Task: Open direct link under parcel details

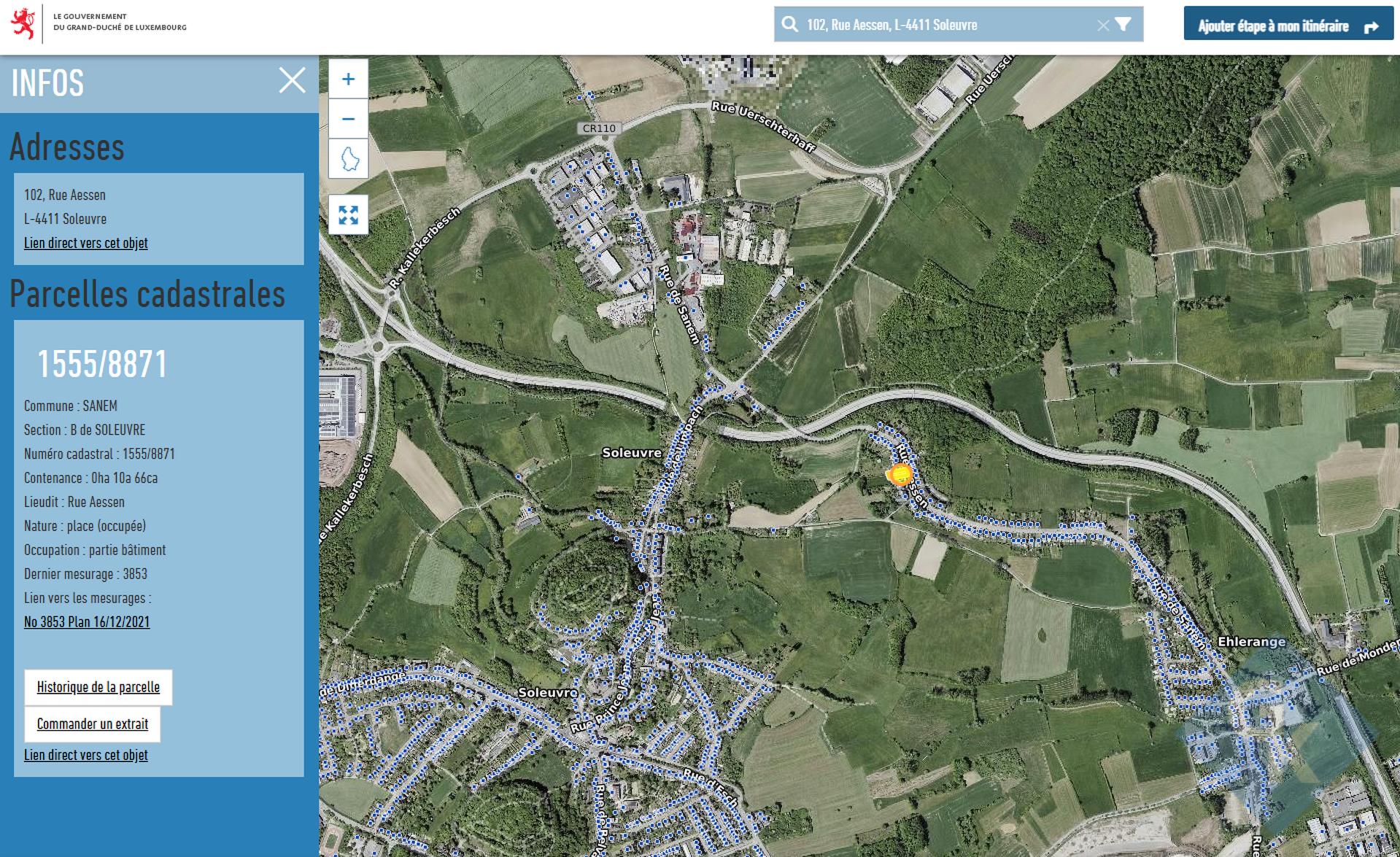Action: tap(85, 755)
